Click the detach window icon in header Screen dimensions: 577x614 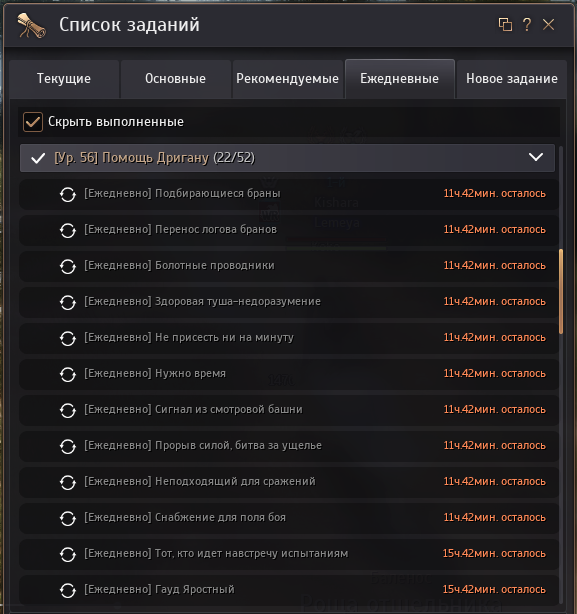(505, 24)
